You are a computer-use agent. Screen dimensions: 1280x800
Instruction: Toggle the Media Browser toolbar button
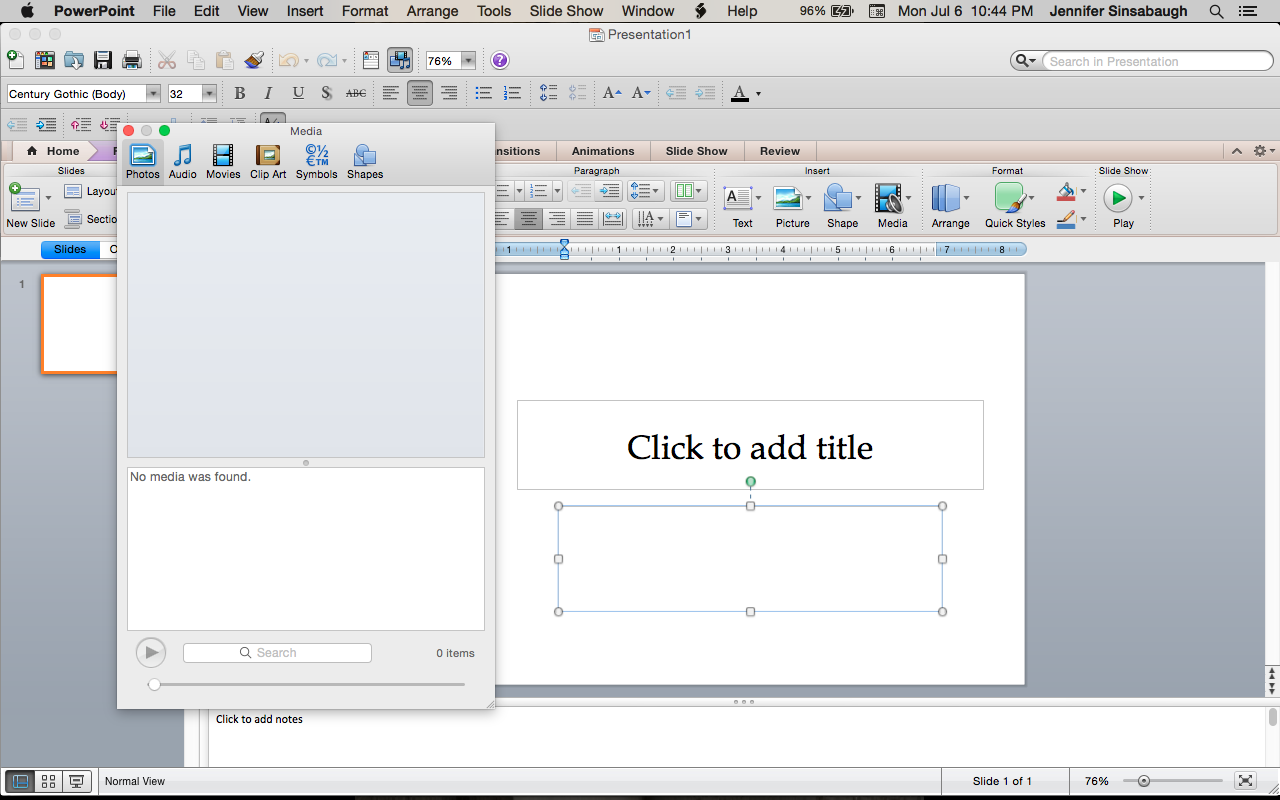tap(400, 60)
